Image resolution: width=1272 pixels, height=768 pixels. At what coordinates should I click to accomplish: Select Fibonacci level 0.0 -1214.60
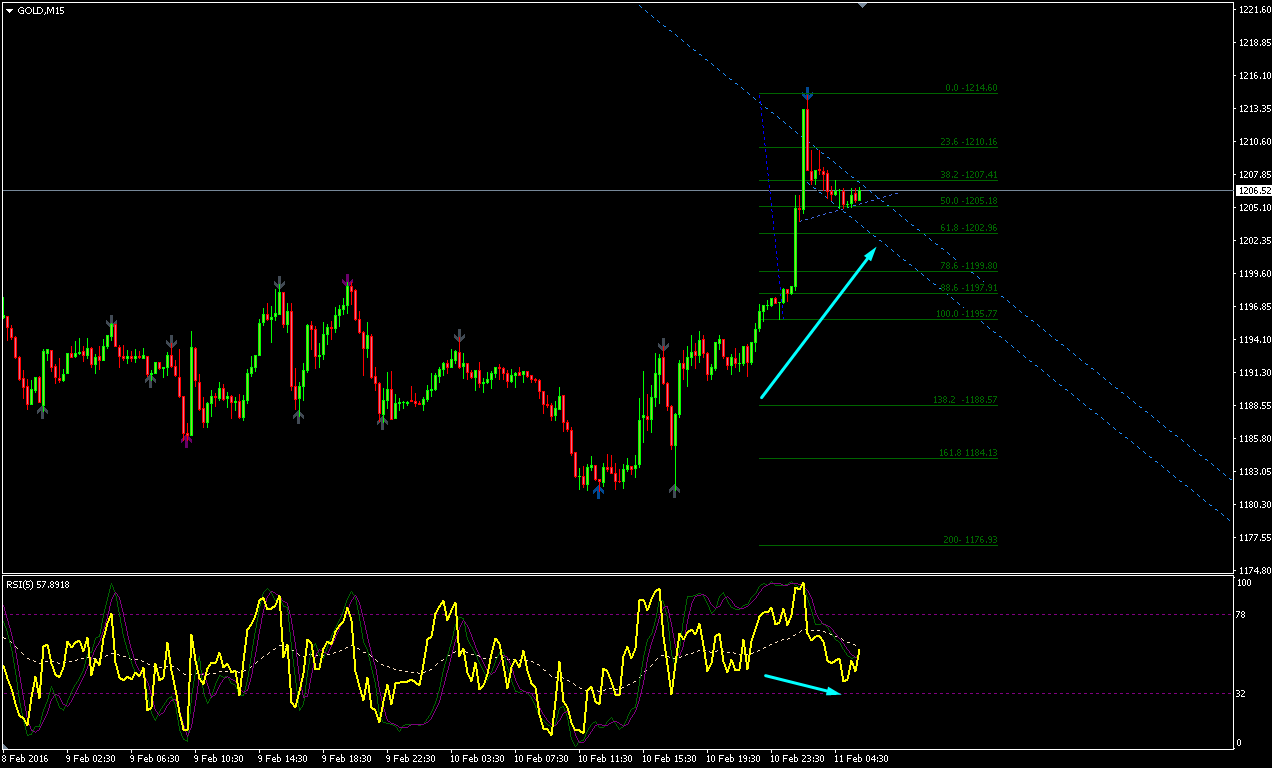[x=971, y=88]
